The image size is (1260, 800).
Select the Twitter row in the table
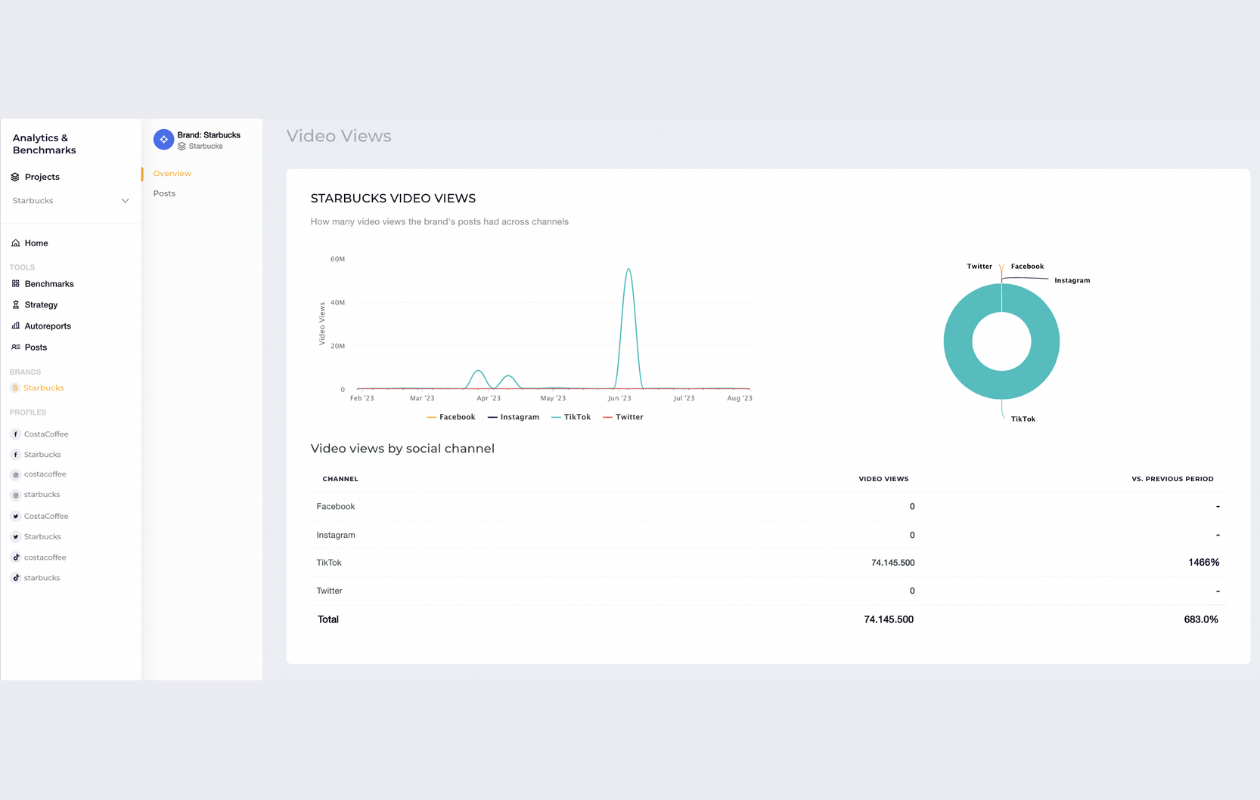(768, 591)
